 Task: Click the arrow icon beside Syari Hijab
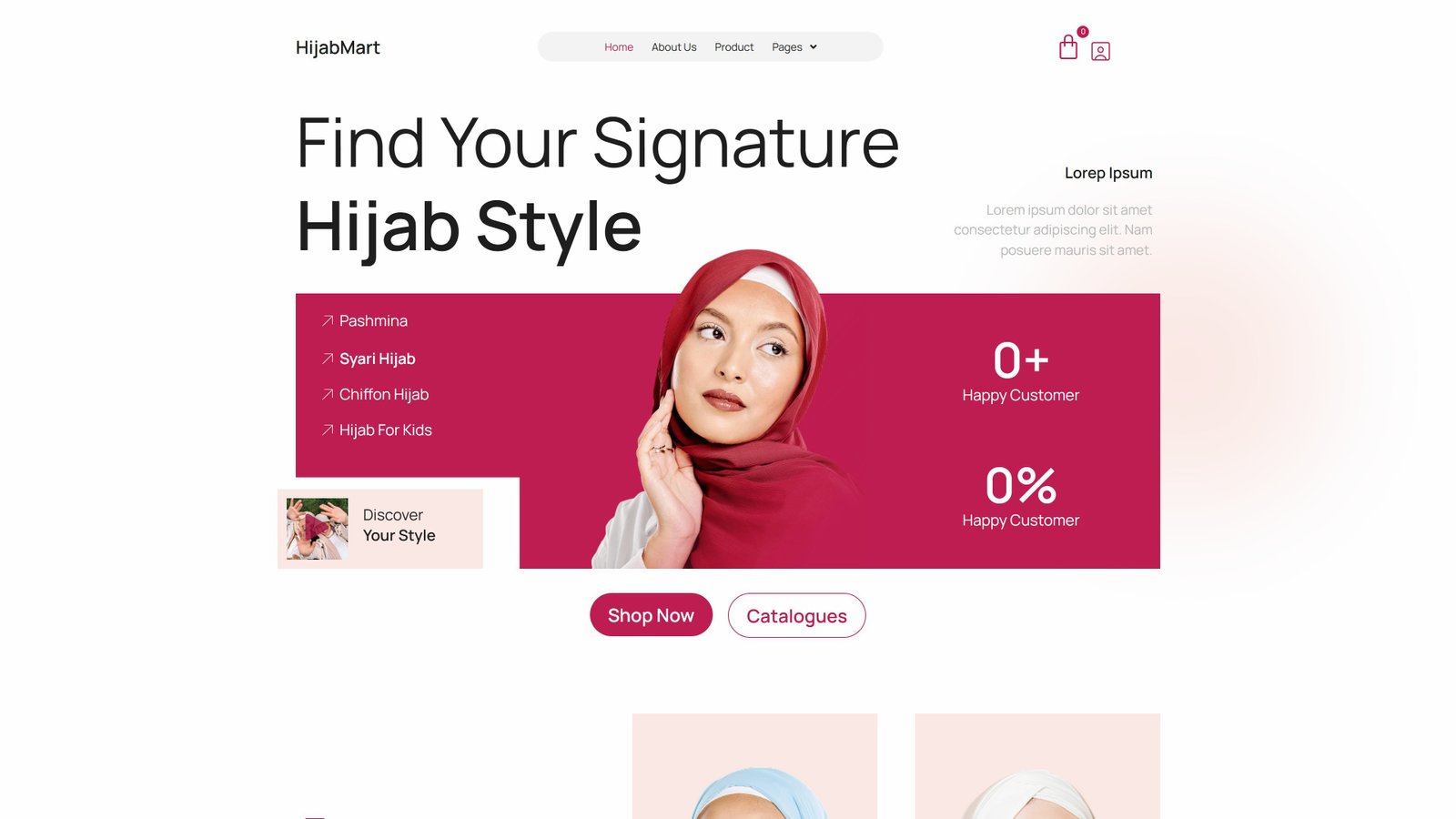click(328, 359)
